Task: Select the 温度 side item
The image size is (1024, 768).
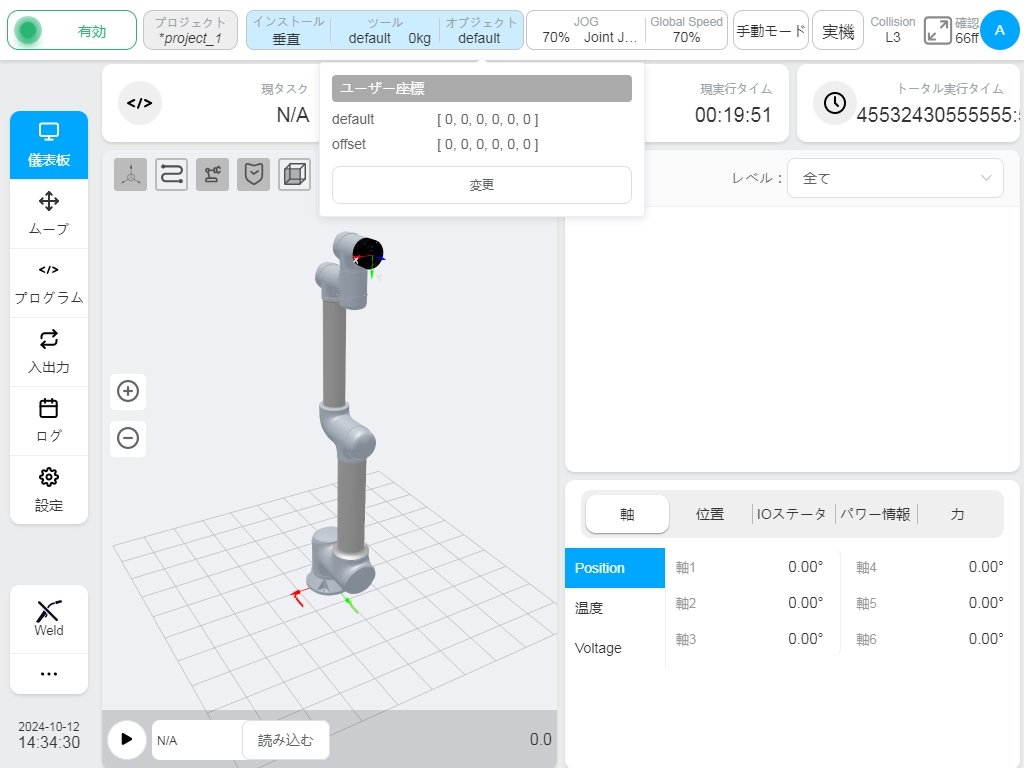Action: (615, 608)
